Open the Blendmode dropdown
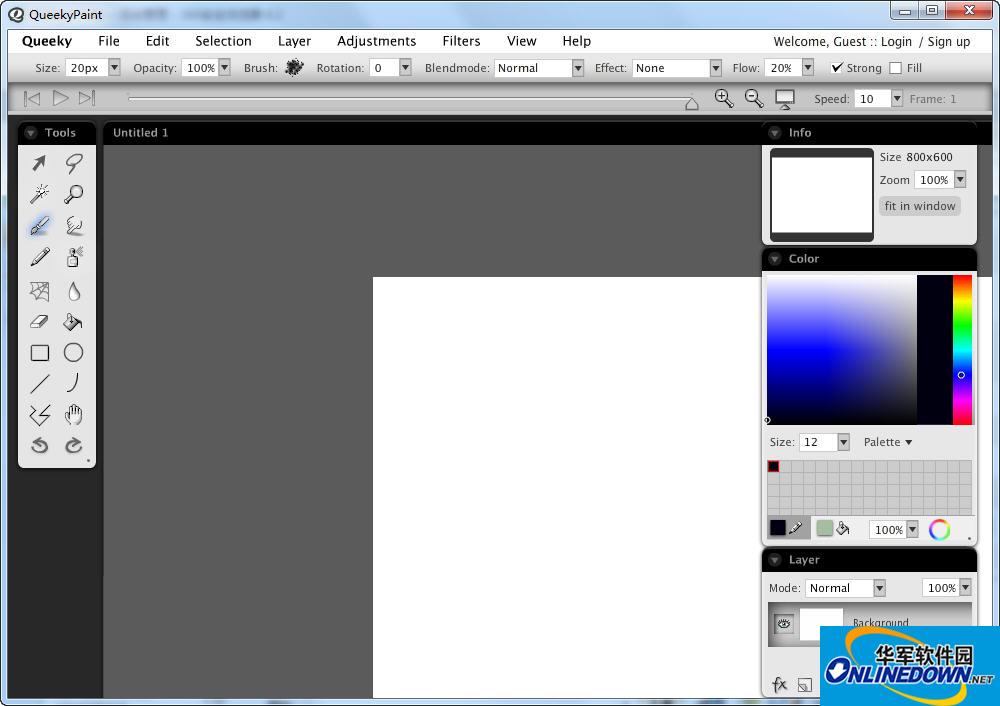This screenshot has width=1000, height=706. 578,68
